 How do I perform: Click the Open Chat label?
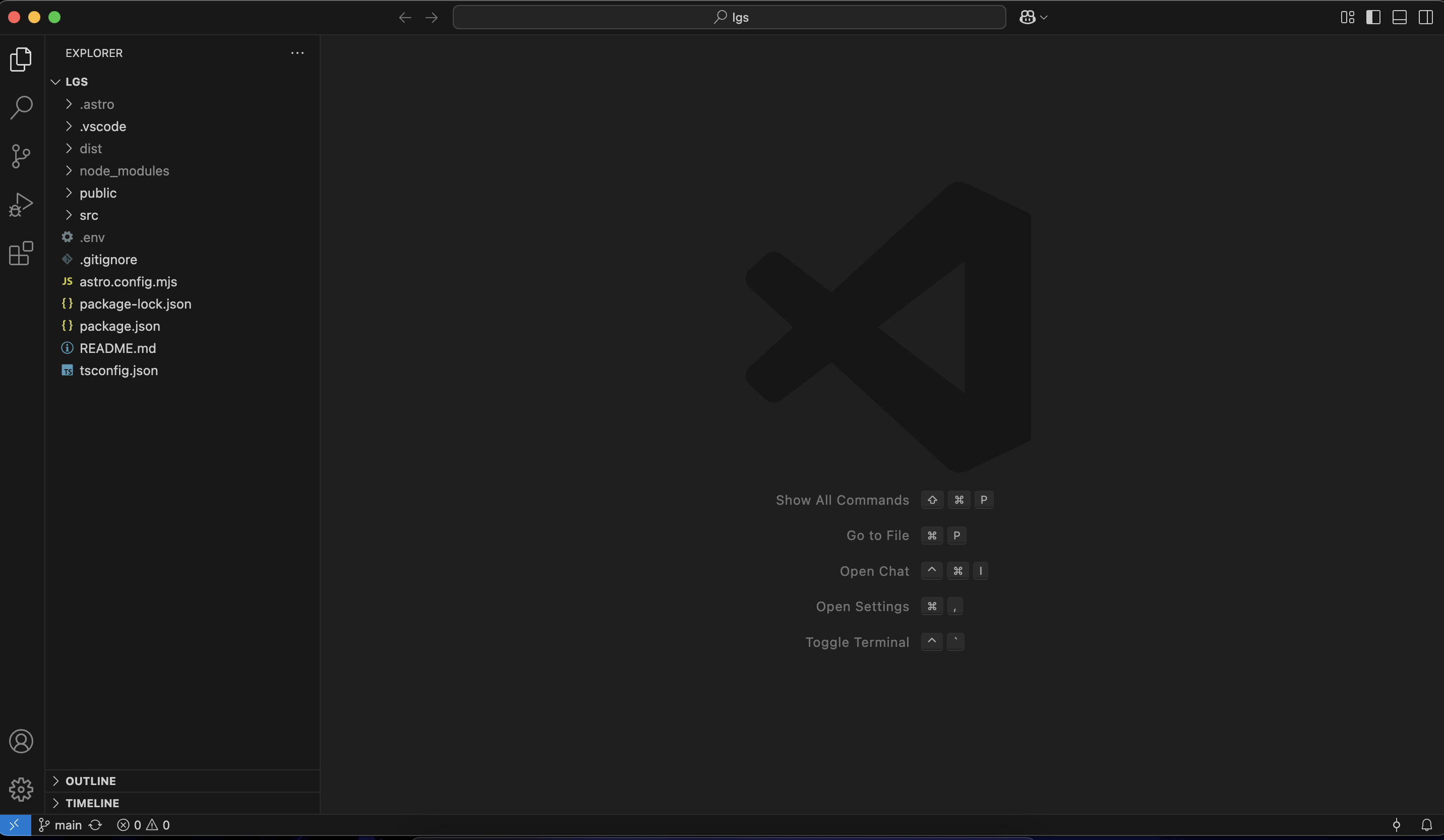[874, 571]
